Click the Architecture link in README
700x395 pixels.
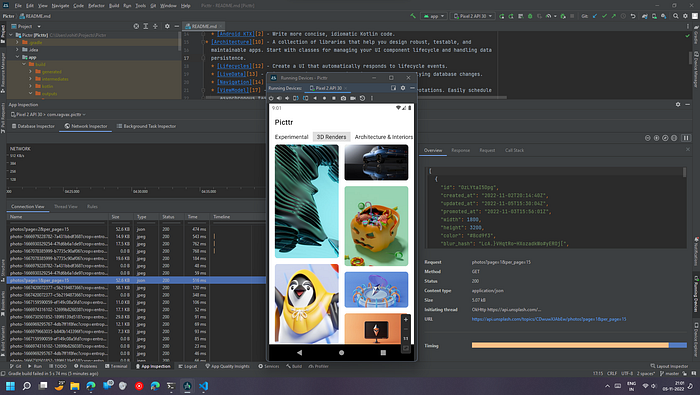click(x=232, y=42)
